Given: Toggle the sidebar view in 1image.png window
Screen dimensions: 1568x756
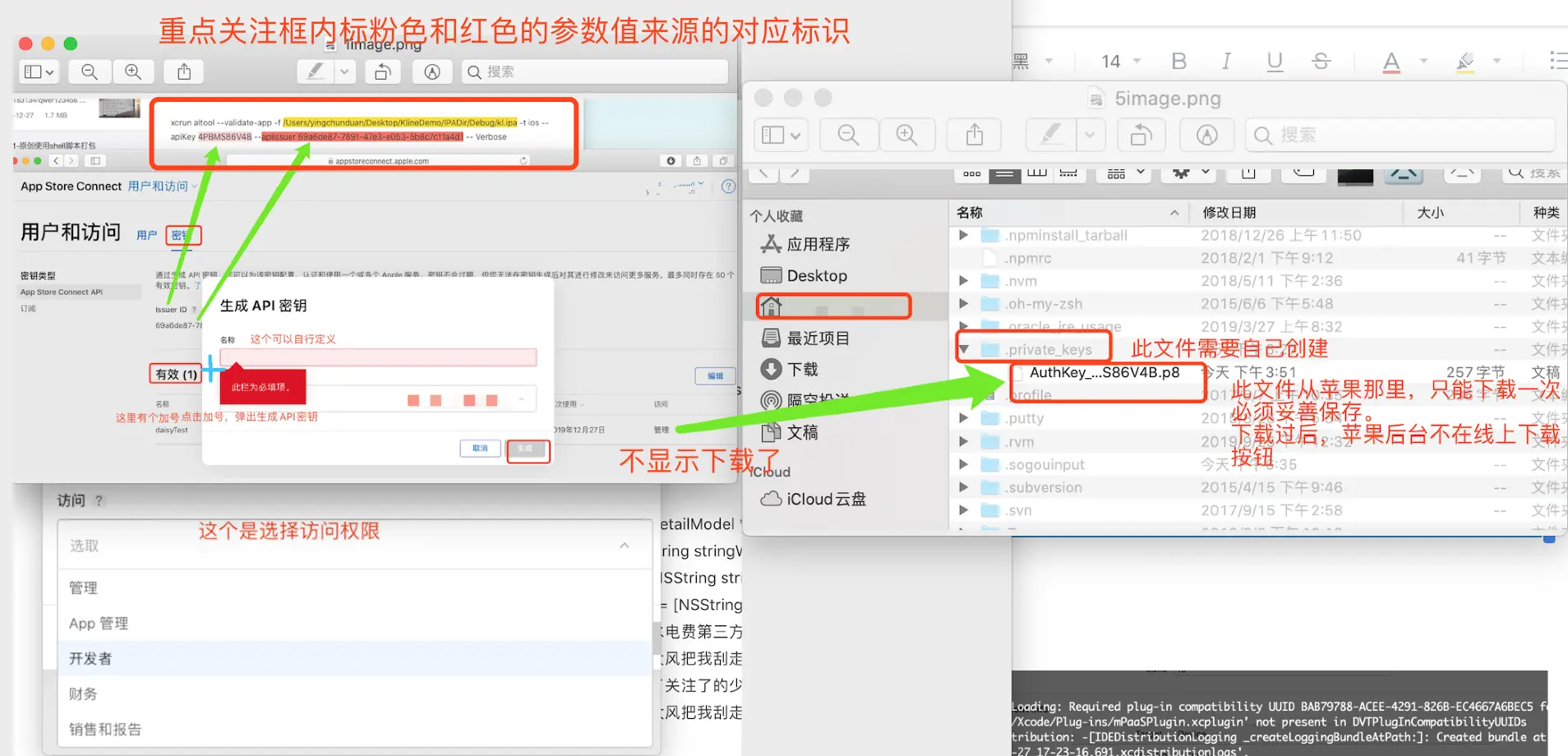Looking at the screenshot, I should (39, 72).
